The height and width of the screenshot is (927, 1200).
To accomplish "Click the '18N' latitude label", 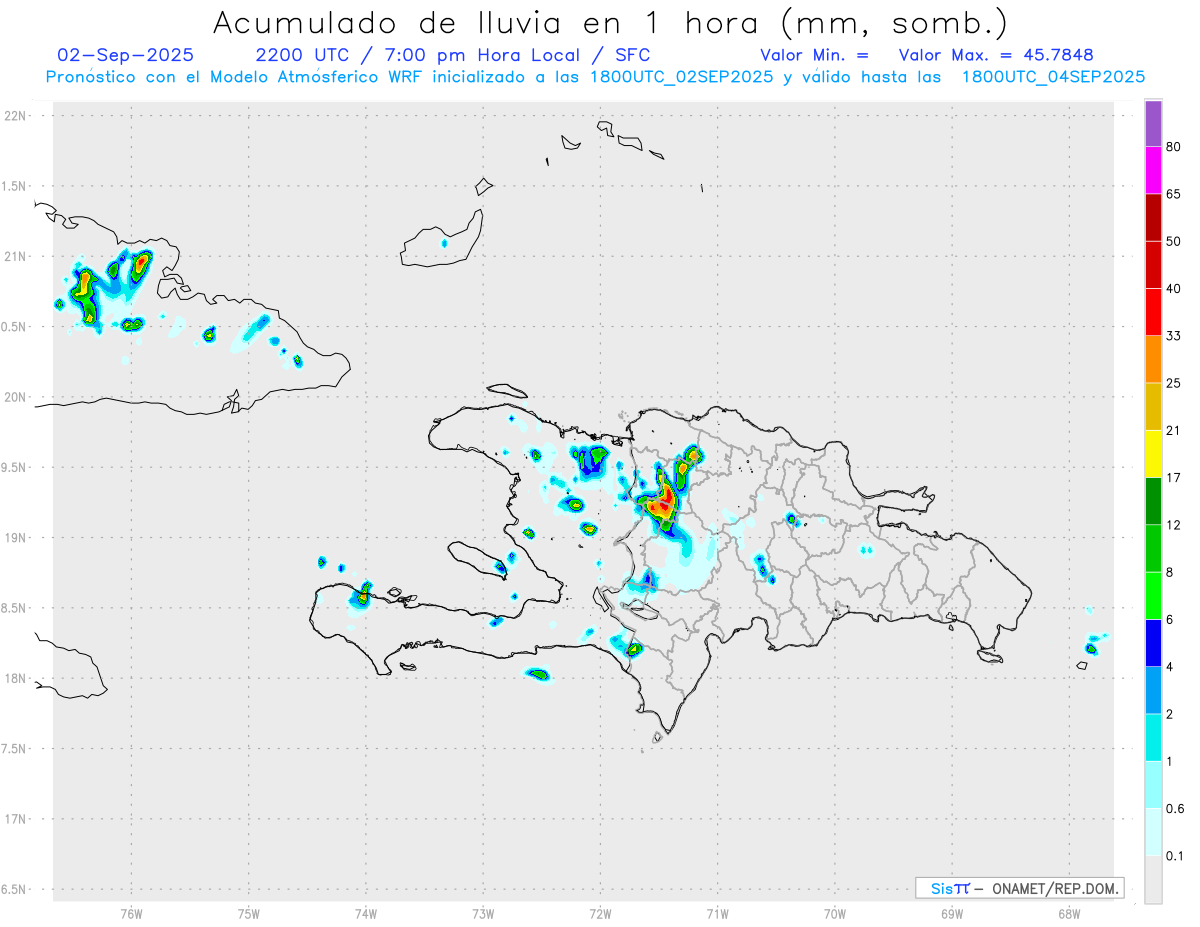I will (x=17, y=678).
